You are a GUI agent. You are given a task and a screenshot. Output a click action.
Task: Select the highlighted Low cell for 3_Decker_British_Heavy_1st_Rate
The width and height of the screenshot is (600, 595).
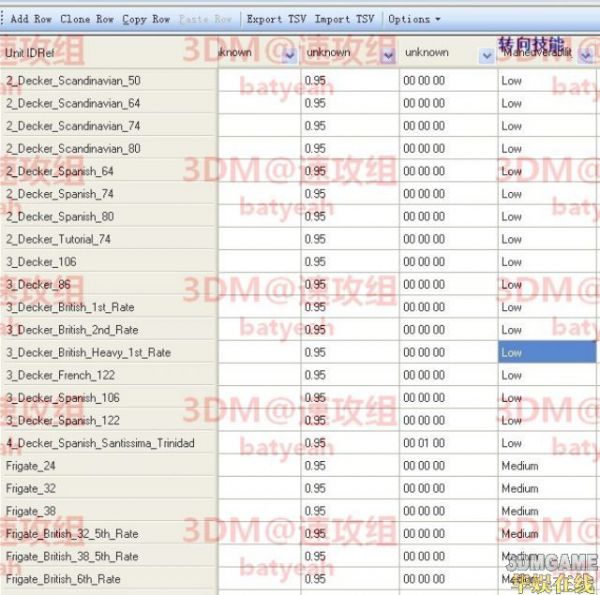pos(547,352)
